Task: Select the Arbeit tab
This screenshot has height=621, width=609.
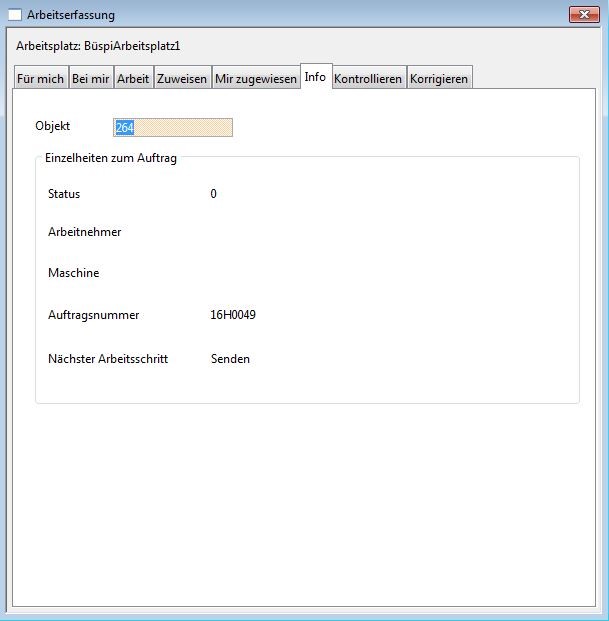Action: click(x=133, y=79)
